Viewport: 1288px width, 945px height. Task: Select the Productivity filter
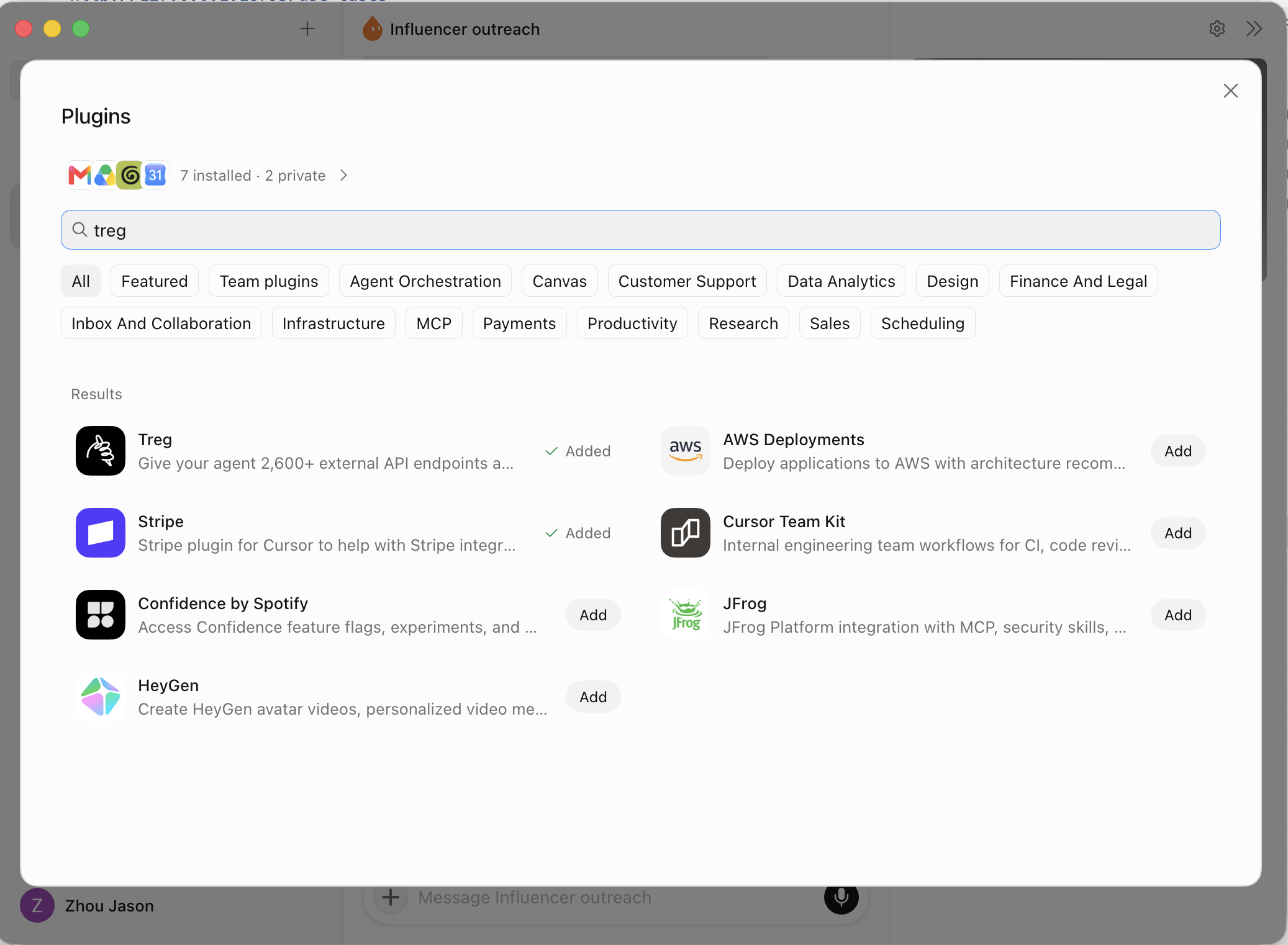632,323
